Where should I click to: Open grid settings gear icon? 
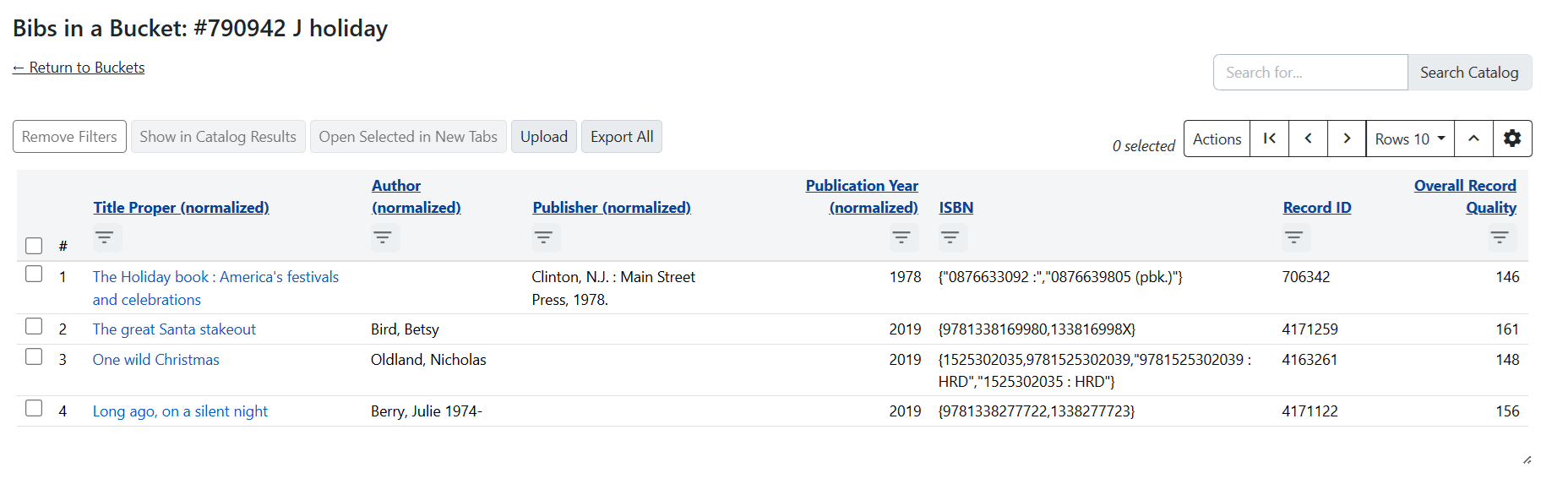1512,139
